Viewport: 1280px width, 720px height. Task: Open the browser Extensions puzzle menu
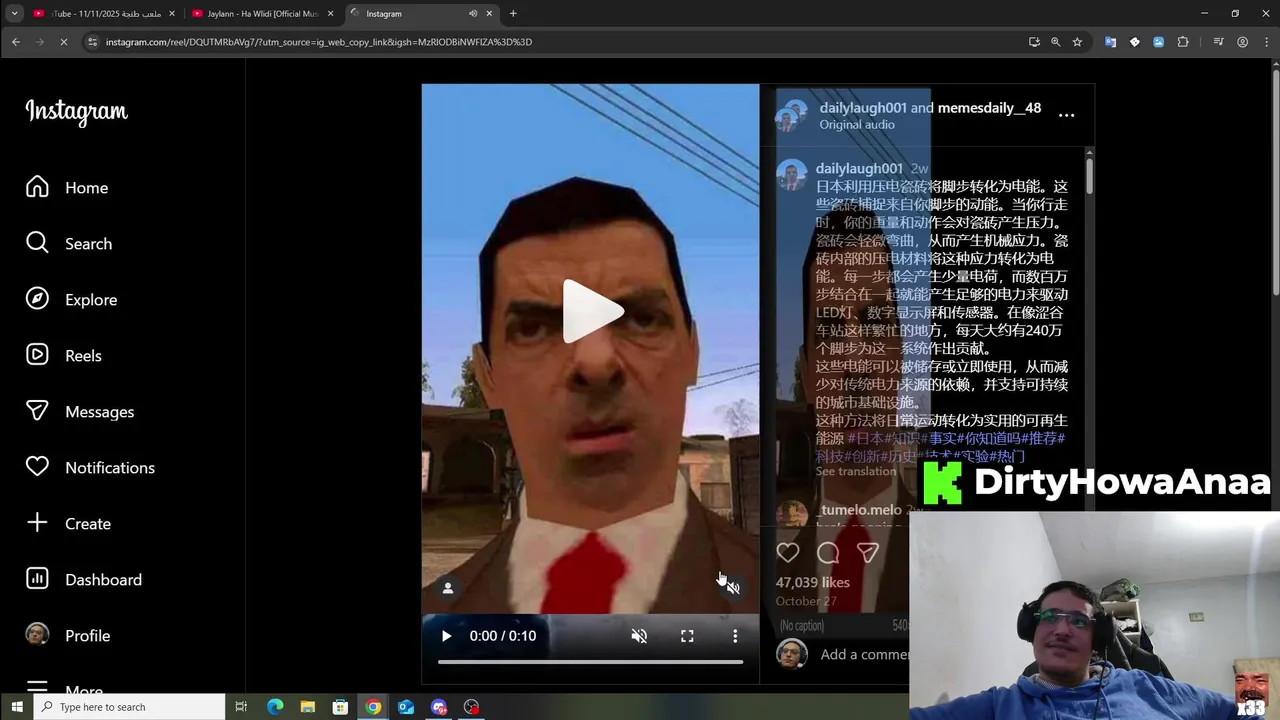(x=1183, y=42)
